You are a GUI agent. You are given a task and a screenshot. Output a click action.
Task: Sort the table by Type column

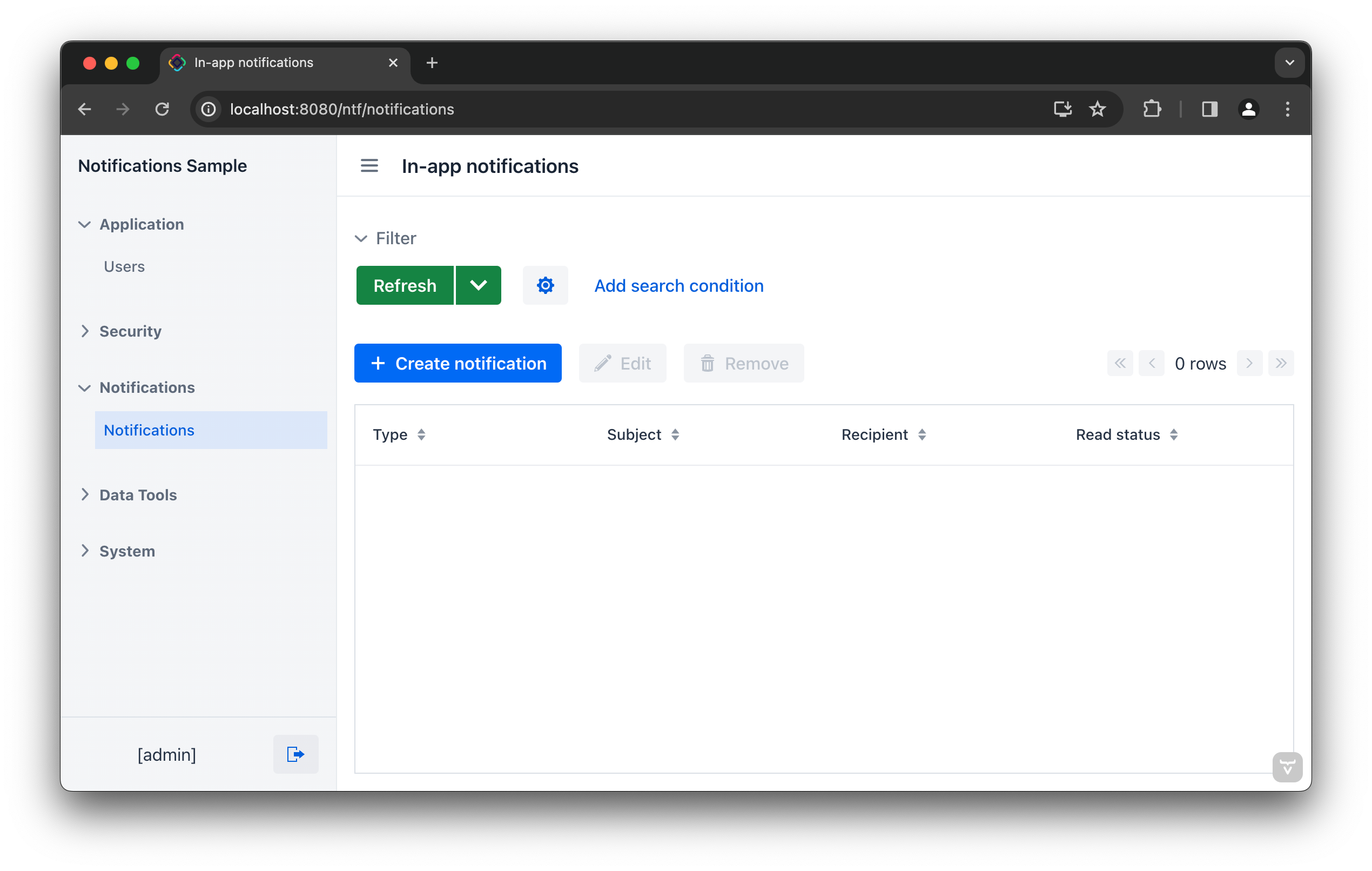pyautogui.click(x=422, y=434)
